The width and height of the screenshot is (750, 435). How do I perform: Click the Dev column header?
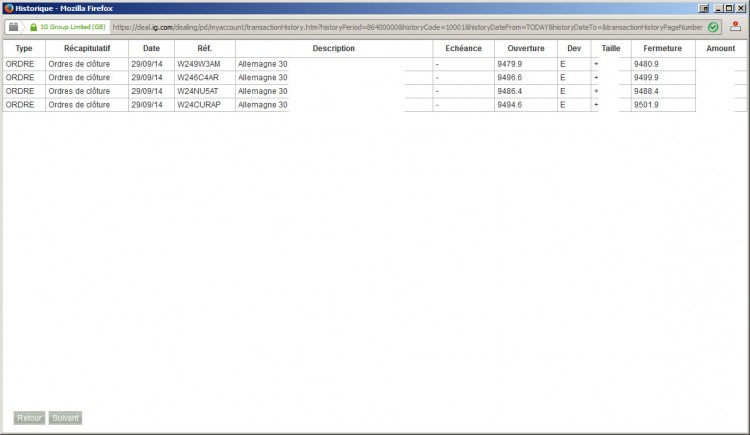[x=574, y=48]
